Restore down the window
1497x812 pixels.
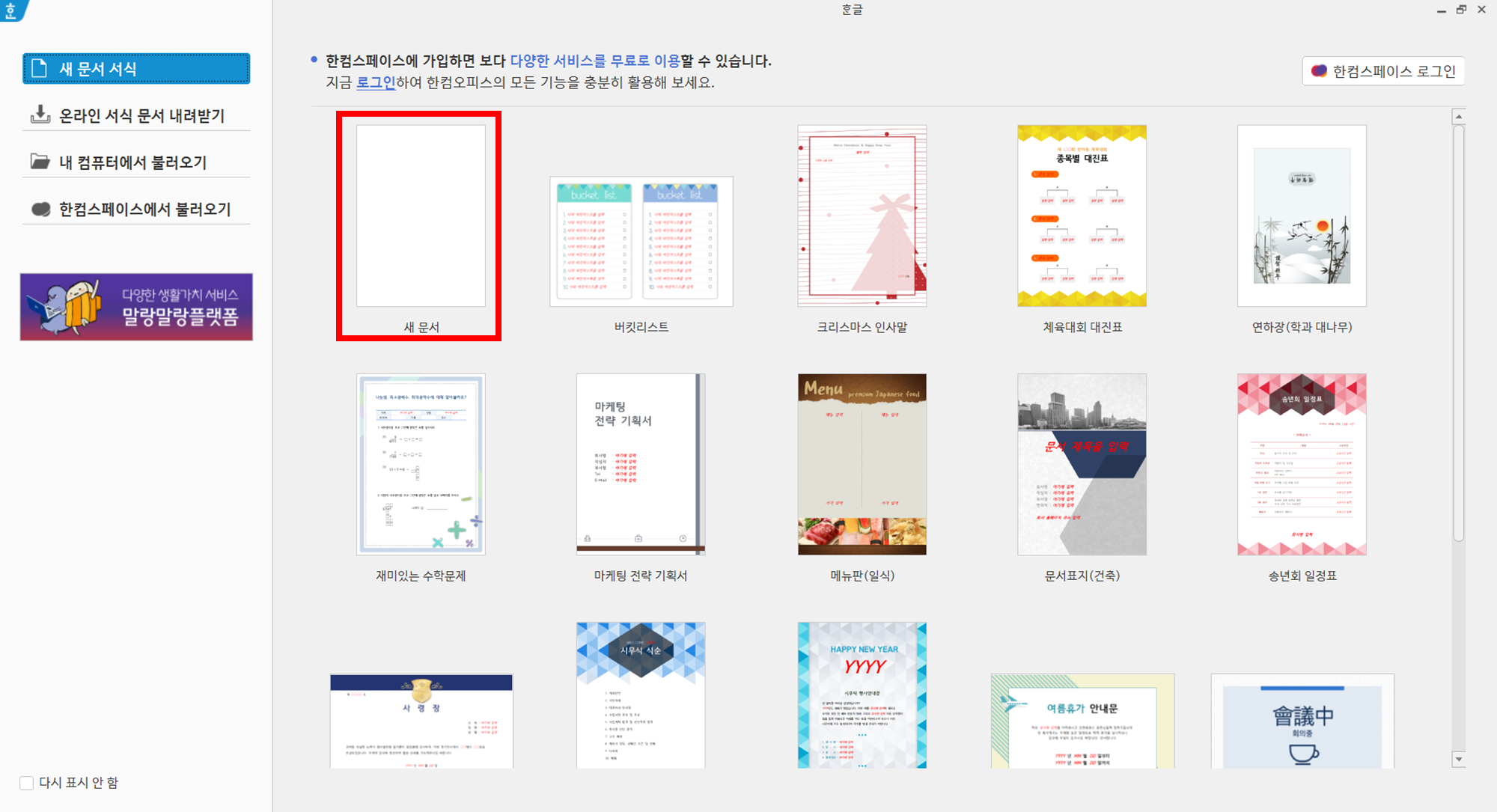pyautogui.click(x=1461, y=10)
